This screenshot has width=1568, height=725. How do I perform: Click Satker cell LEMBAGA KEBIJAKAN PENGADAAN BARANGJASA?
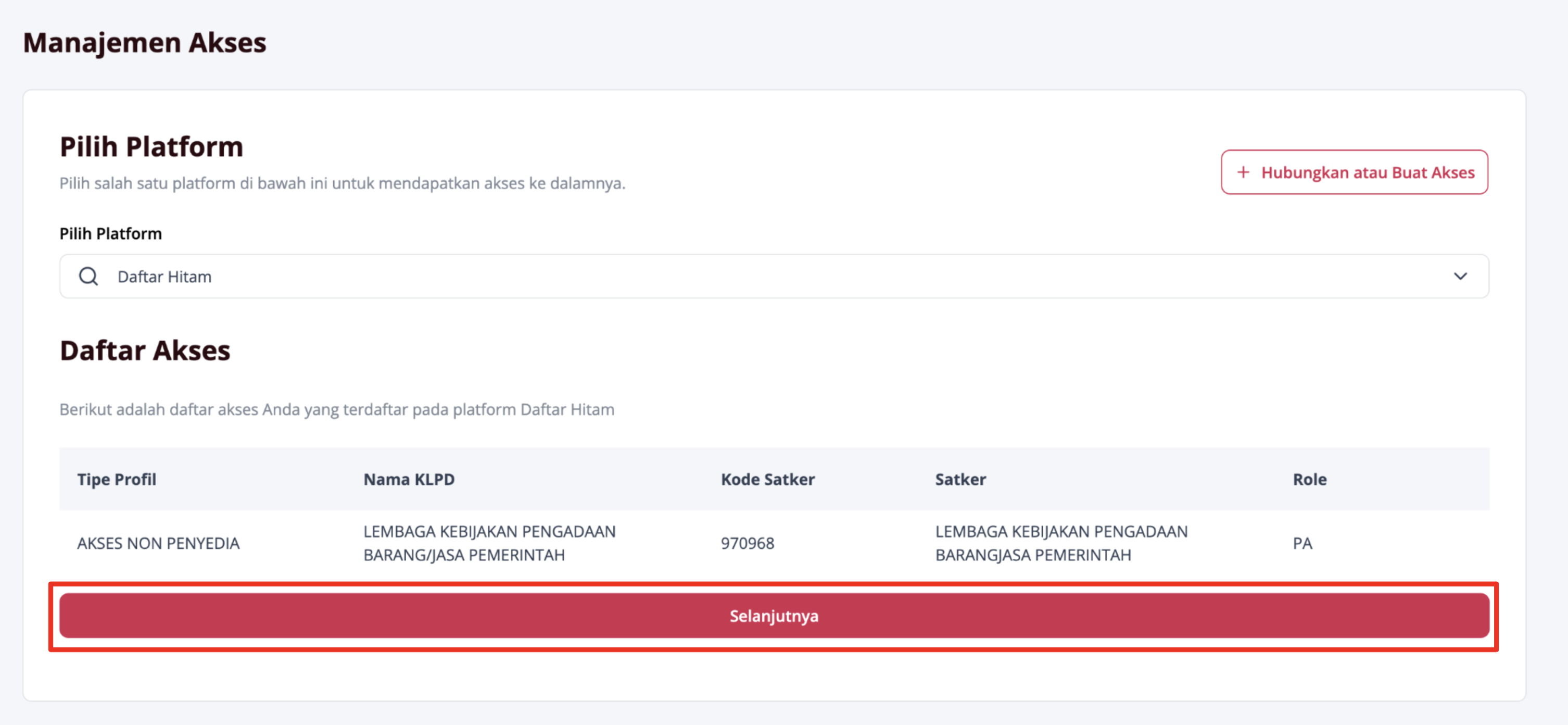(x=1061, y=543)
